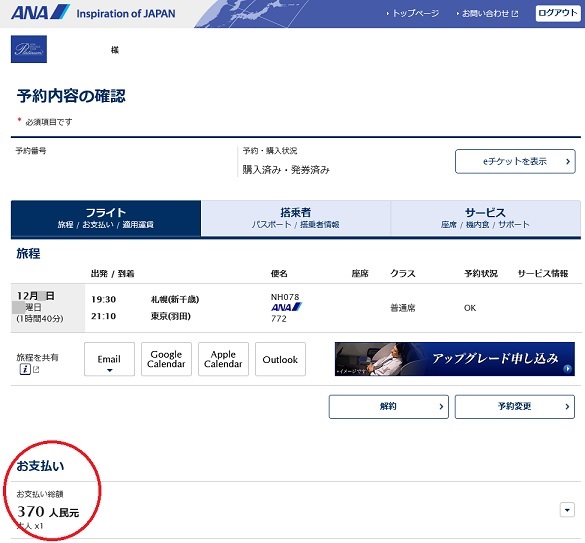Open the external link icon beside info icon
585x543 pixels.
tap(36, 369)
